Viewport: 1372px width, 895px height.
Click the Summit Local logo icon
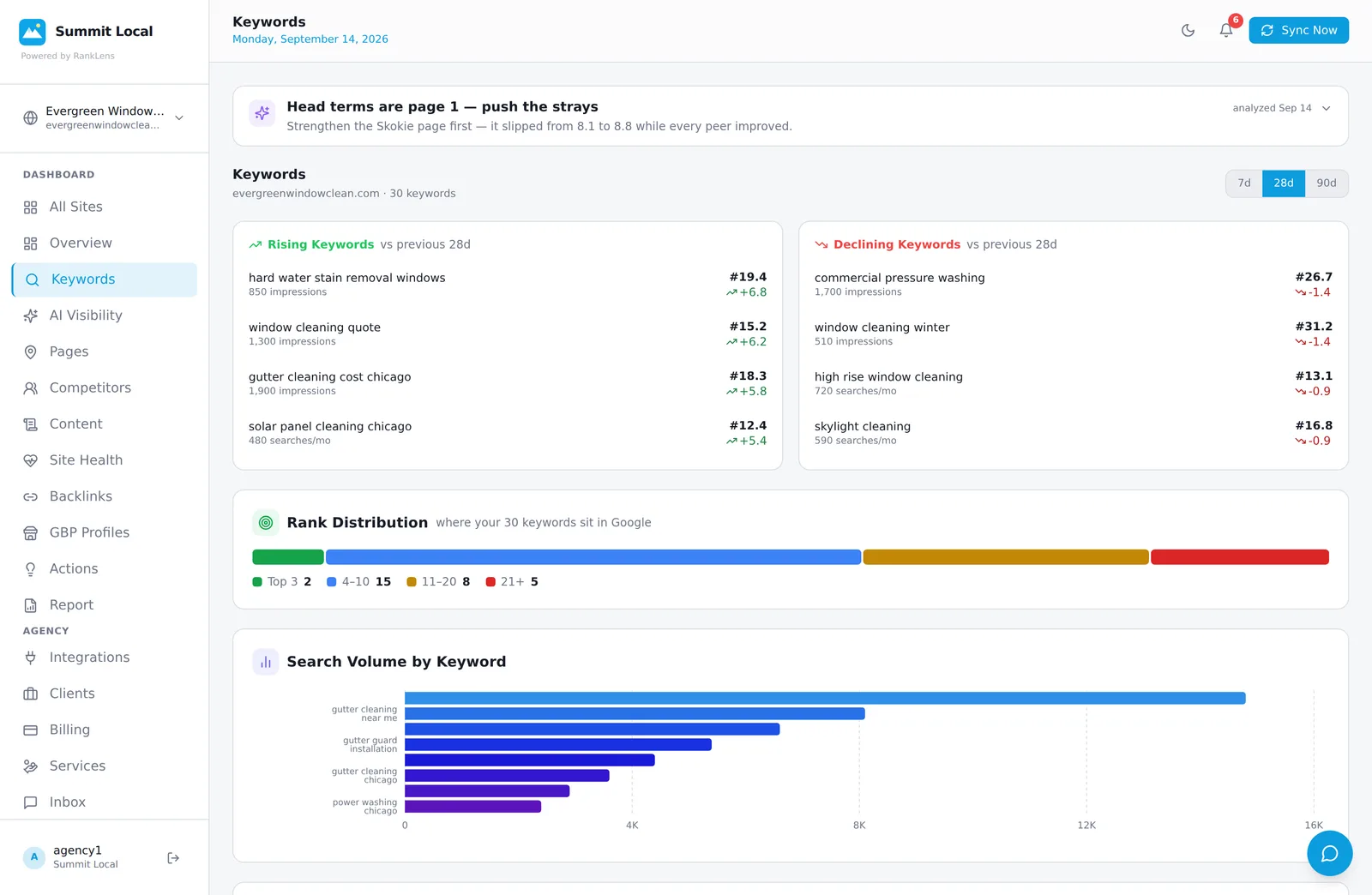point(33,32)
